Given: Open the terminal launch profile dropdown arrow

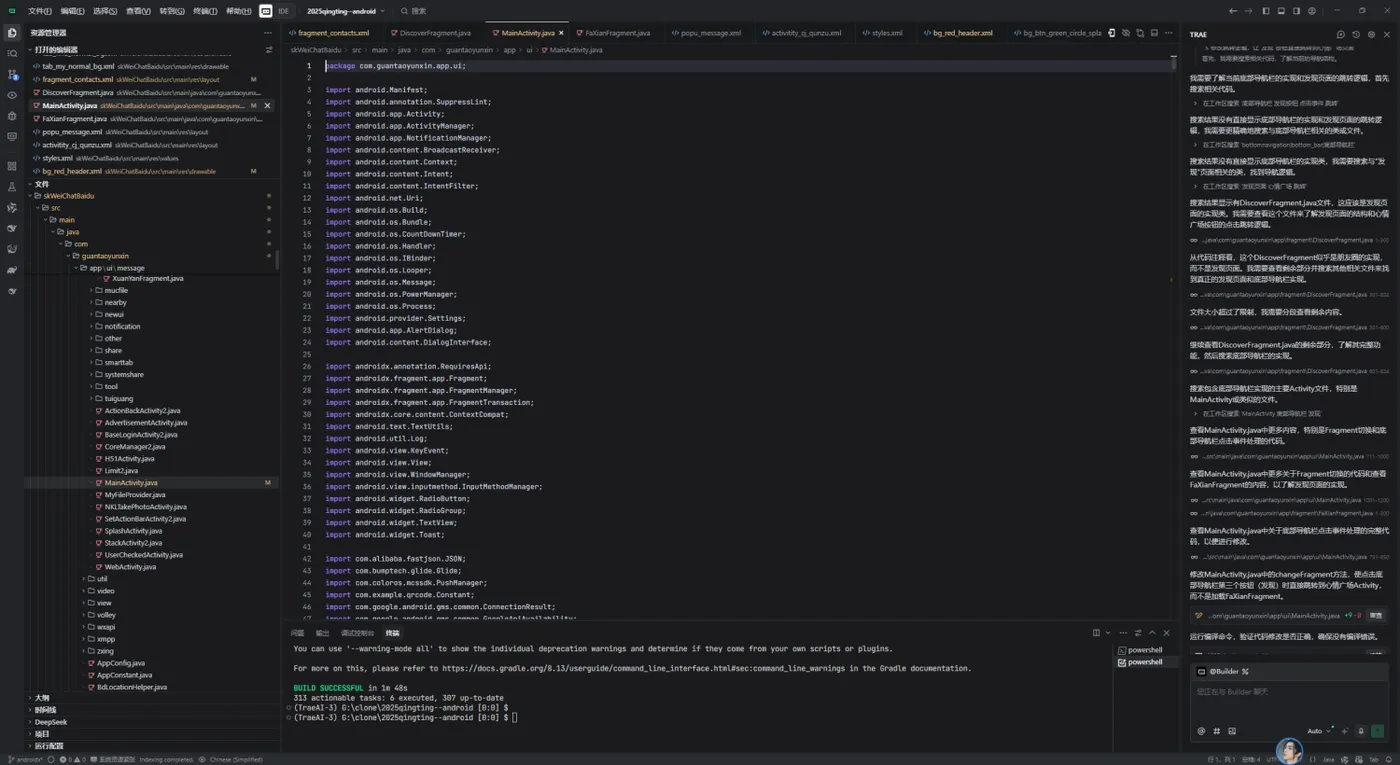Looking at the screenshot, I should click(1108, 633).
